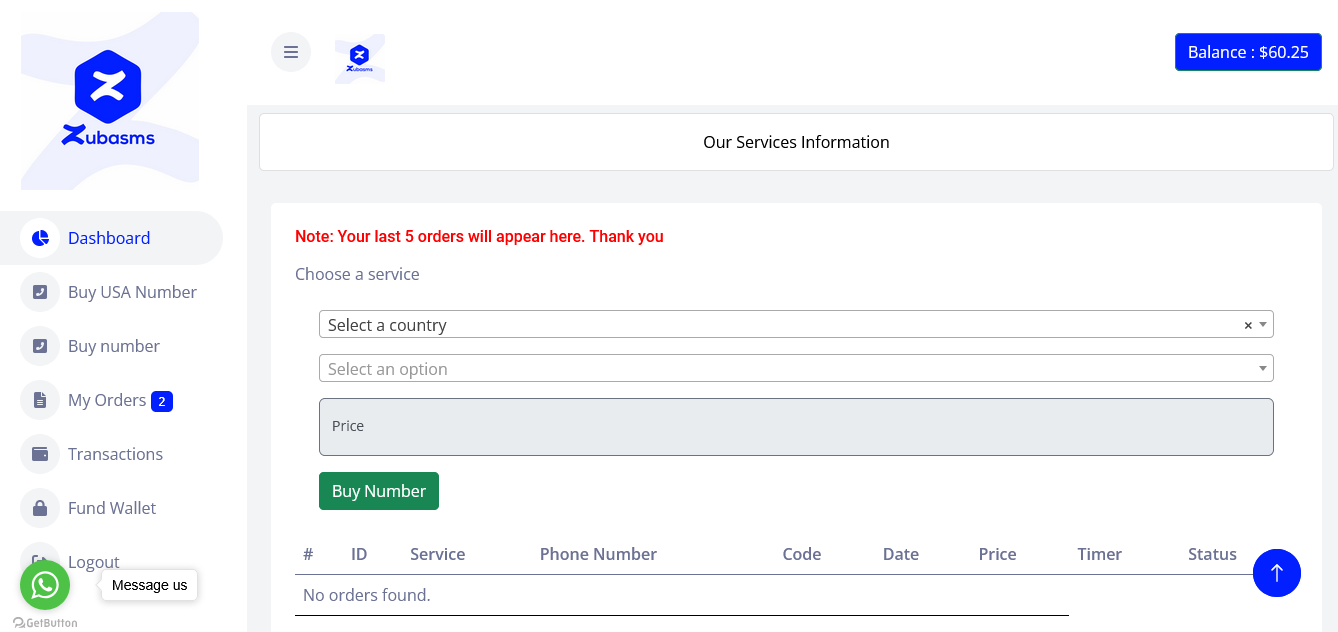Click the scroll-to-top arrow button
Viewport: 1338px width, 632px height.
[x=1276, y=573]
